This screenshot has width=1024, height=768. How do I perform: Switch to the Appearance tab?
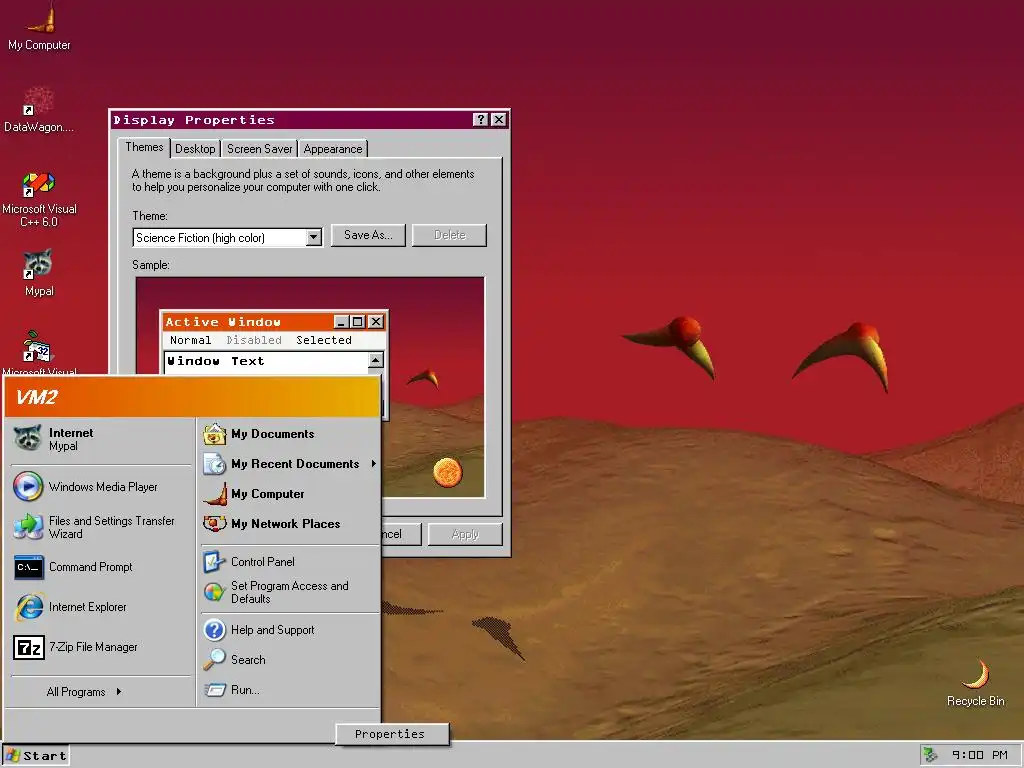coord(332,149)
